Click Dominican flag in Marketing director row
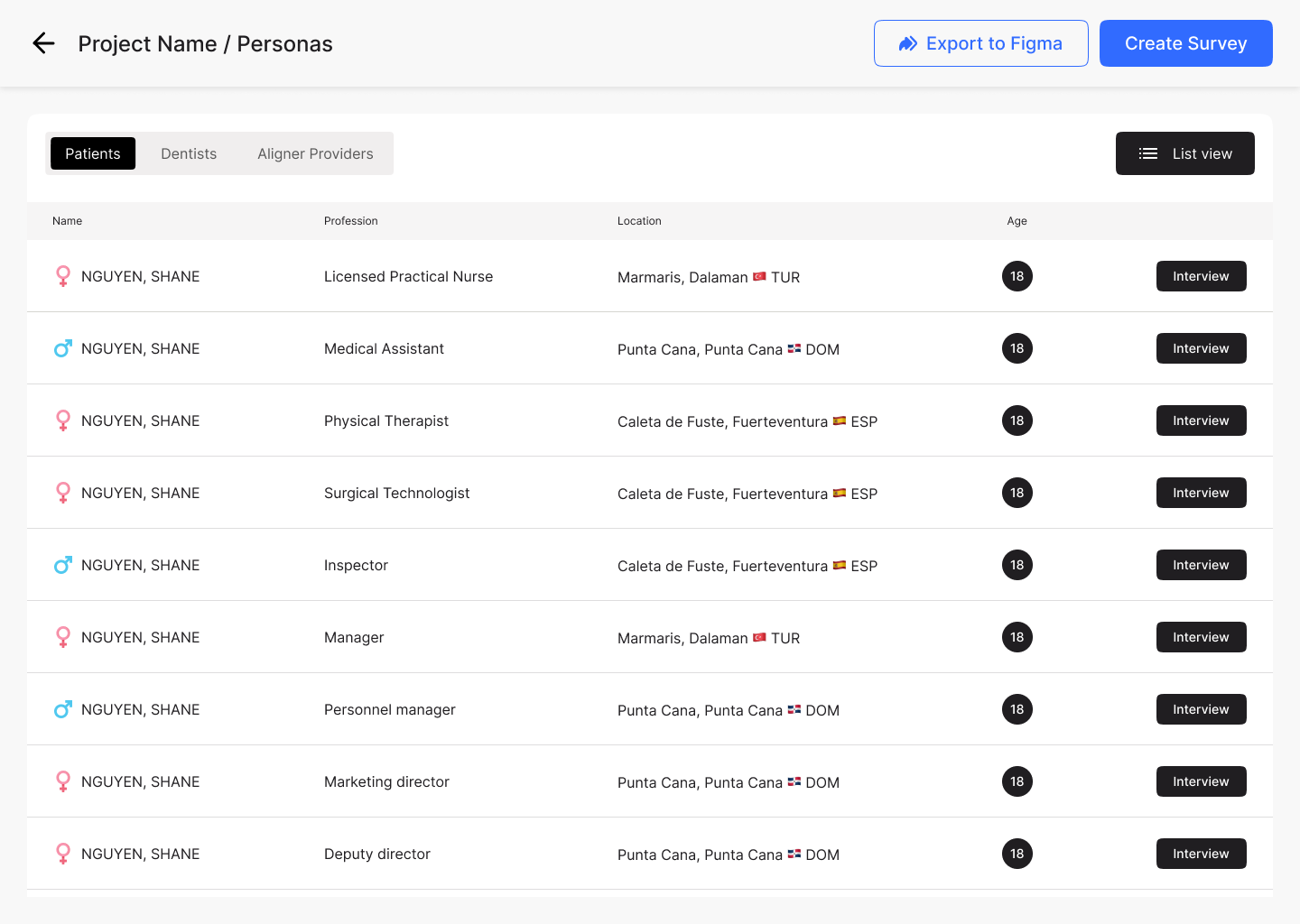The height and width of the screenshot is (924, 1300). (794, 781)
